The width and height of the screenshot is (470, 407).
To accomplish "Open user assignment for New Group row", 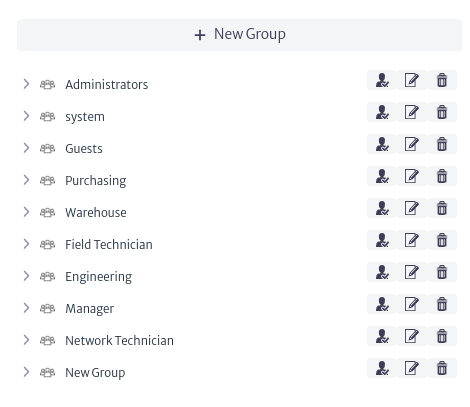I will coord(382,368).
